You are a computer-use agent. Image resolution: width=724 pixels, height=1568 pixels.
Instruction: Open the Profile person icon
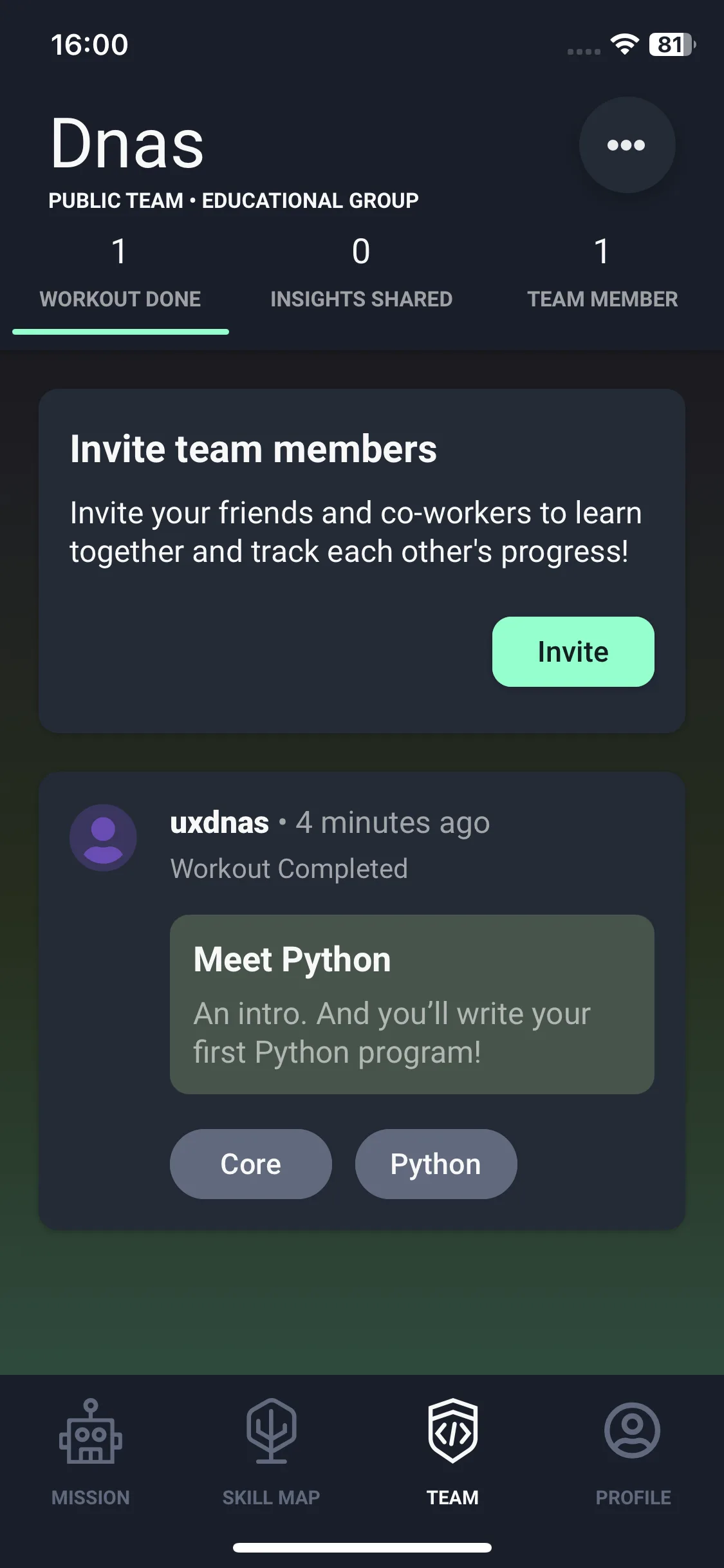tap(633, 1430)
